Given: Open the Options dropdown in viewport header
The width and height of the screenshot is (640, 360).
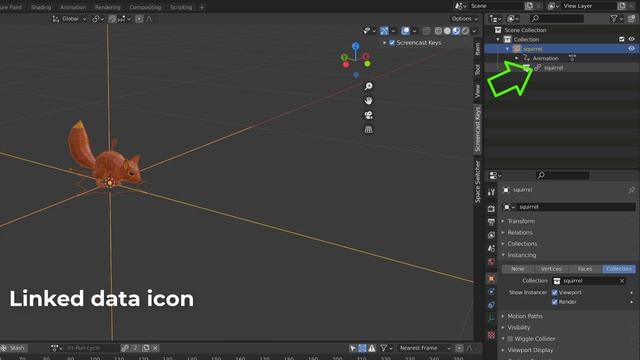Looking at the screenshot, I should pyautogui.click(x=464, y=19).
